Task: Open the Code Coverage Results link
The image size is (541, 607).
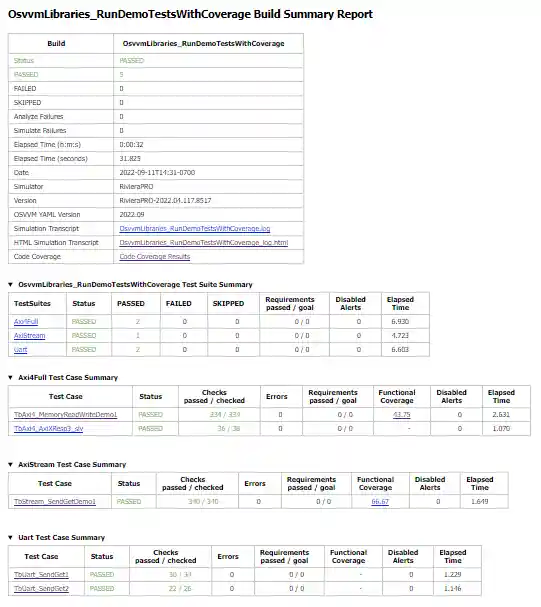Action: [x=155, y=256]
